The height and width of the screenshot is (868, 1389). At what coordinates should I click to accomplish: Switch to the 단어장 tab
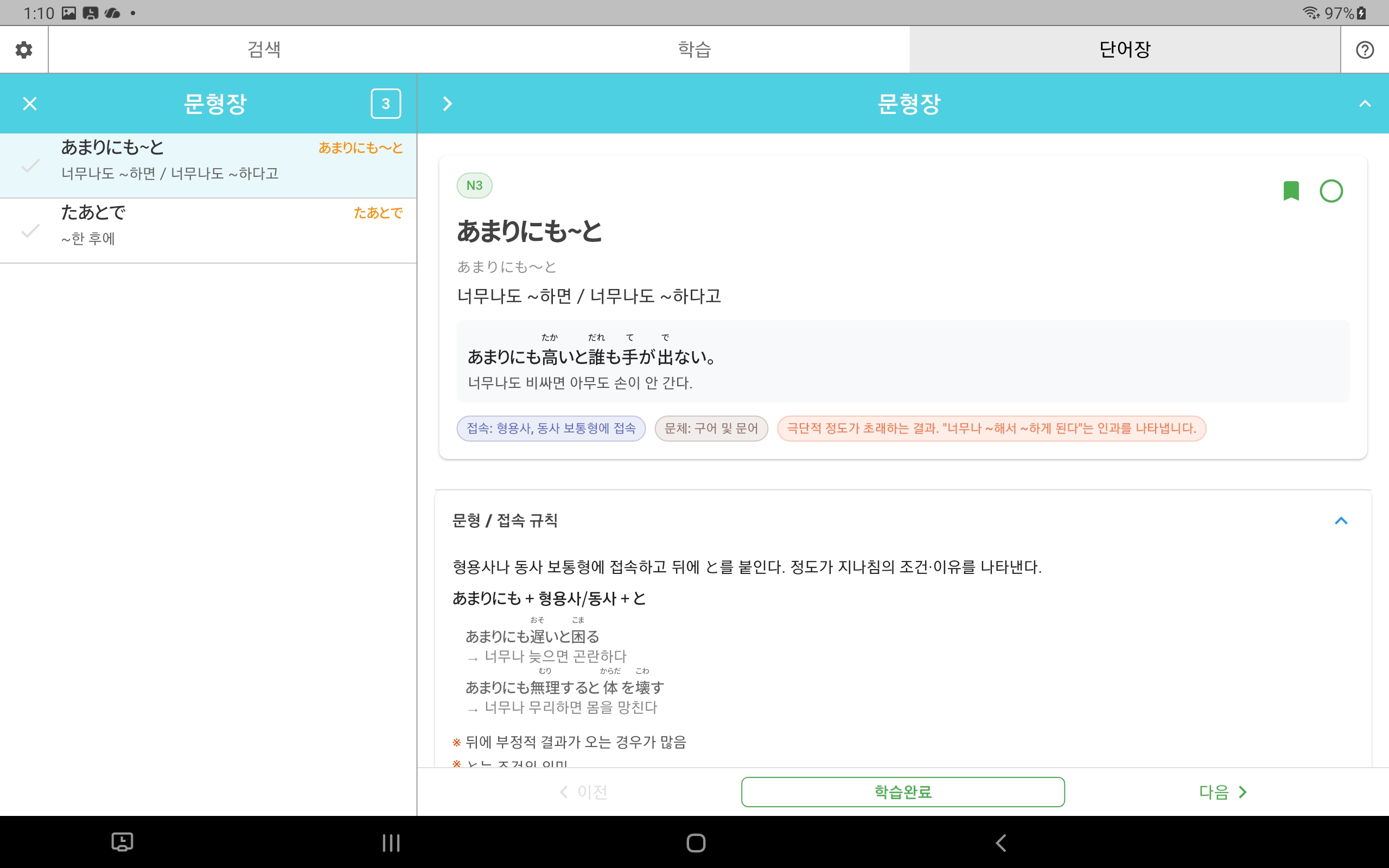click(1125, 49)
